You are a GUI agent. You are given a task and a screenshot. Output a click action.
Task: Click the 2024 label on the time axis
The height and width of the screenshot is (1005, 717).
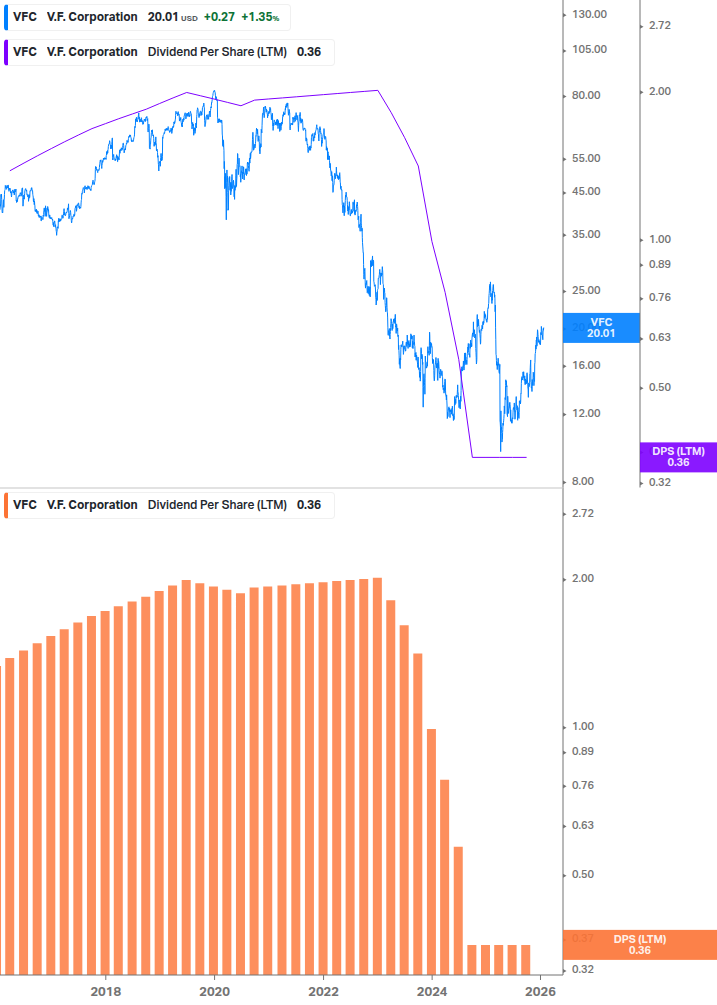click(x=432, y=991)
